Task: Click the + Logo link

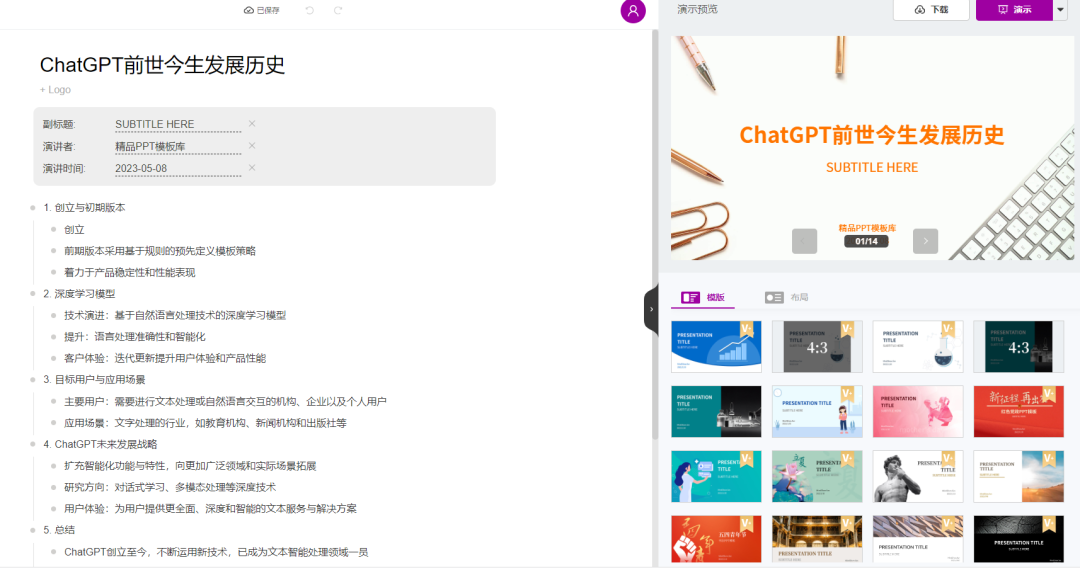Action: click(55, 89)
